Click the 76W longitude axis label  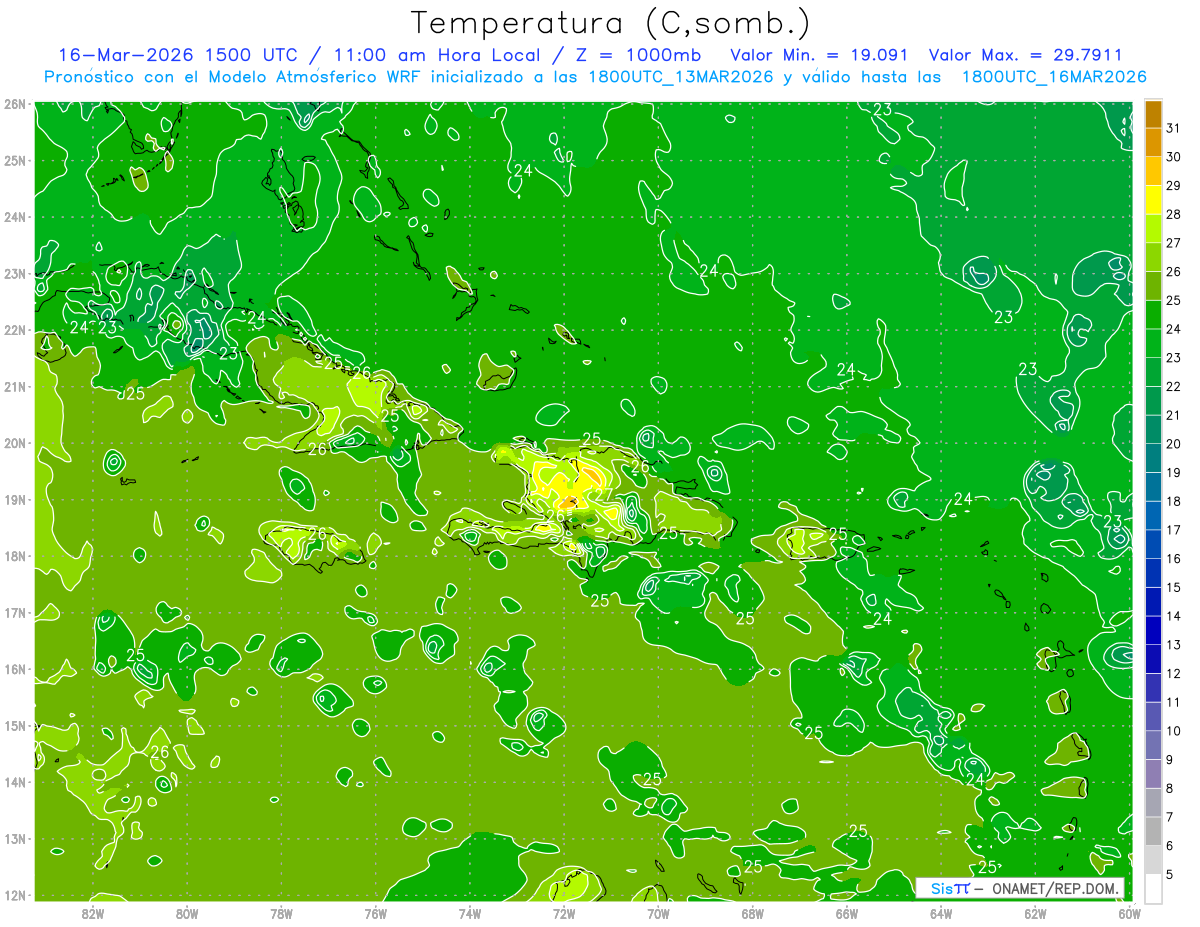(376, 913)
